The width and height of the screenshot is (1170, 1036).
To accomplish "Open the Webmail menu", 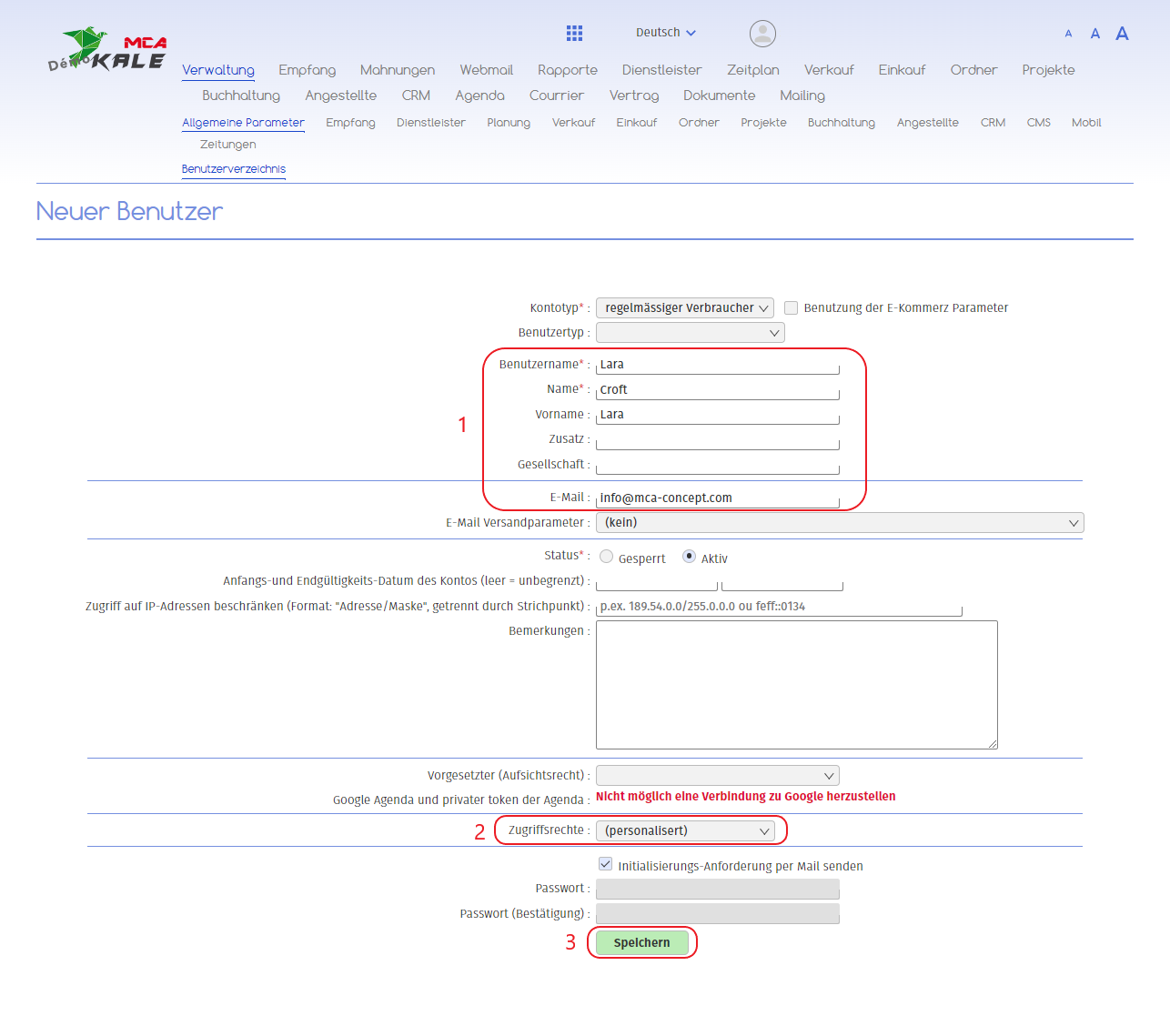I will 486,70.
